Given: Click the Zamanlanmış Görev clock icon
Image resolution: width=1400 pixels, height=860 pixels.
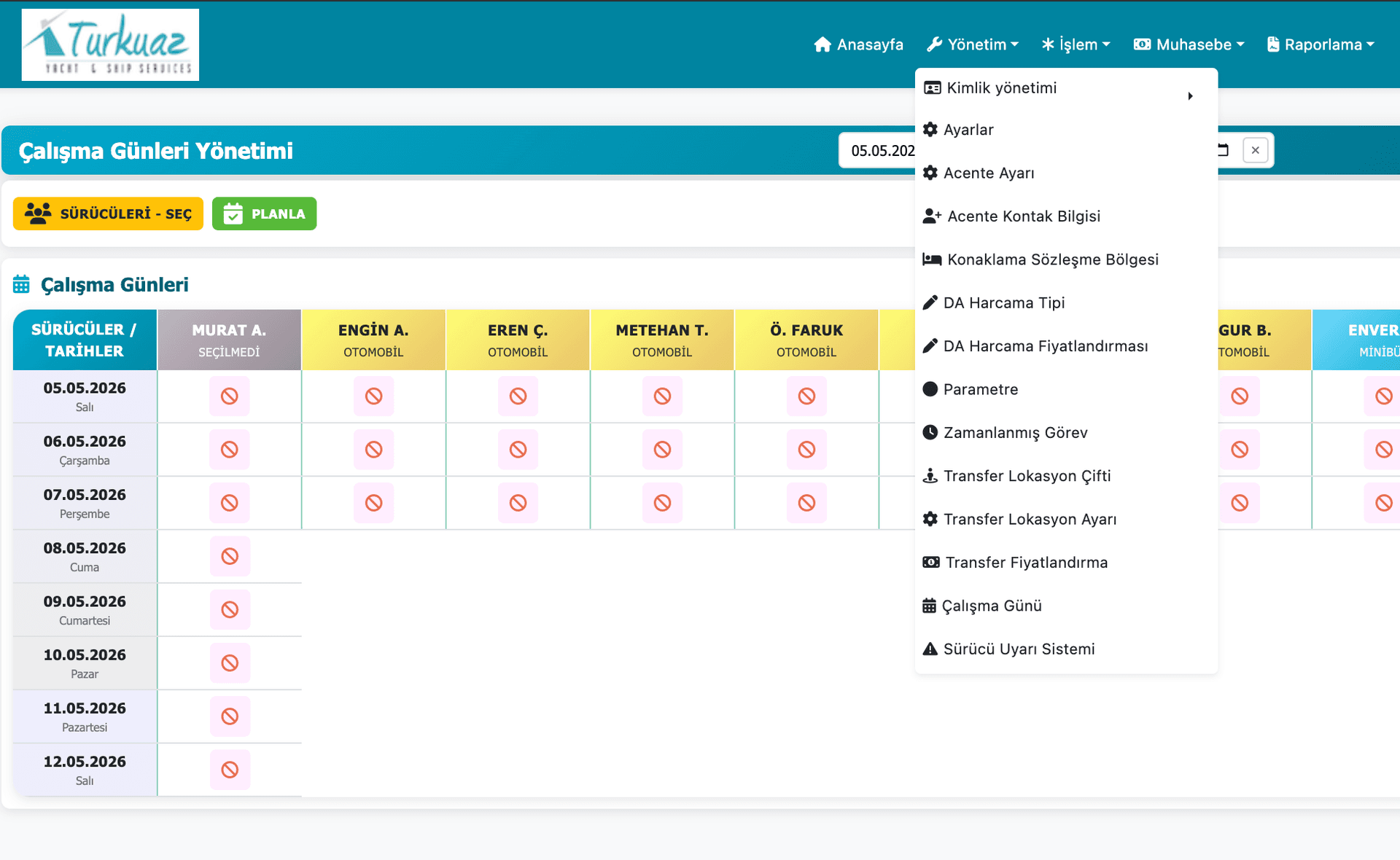Looking at the screenshot, I should point(930,432).
